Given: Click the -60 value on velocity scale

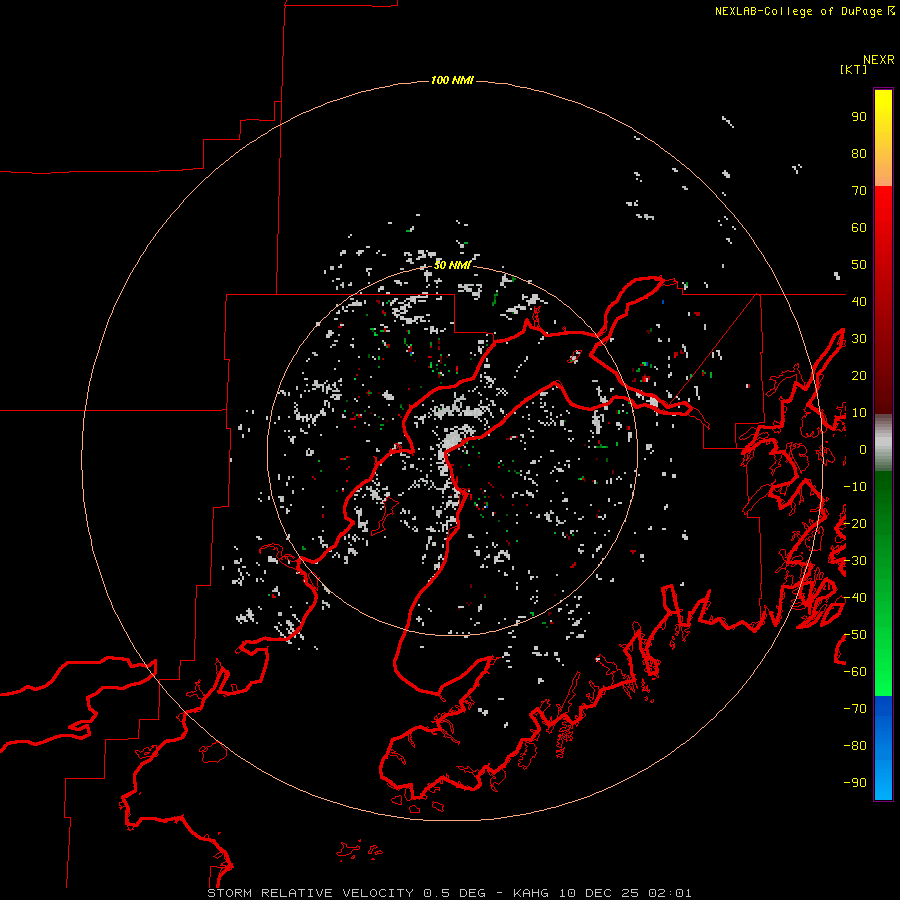Looking at the screenshot, I should pos(855,672).
